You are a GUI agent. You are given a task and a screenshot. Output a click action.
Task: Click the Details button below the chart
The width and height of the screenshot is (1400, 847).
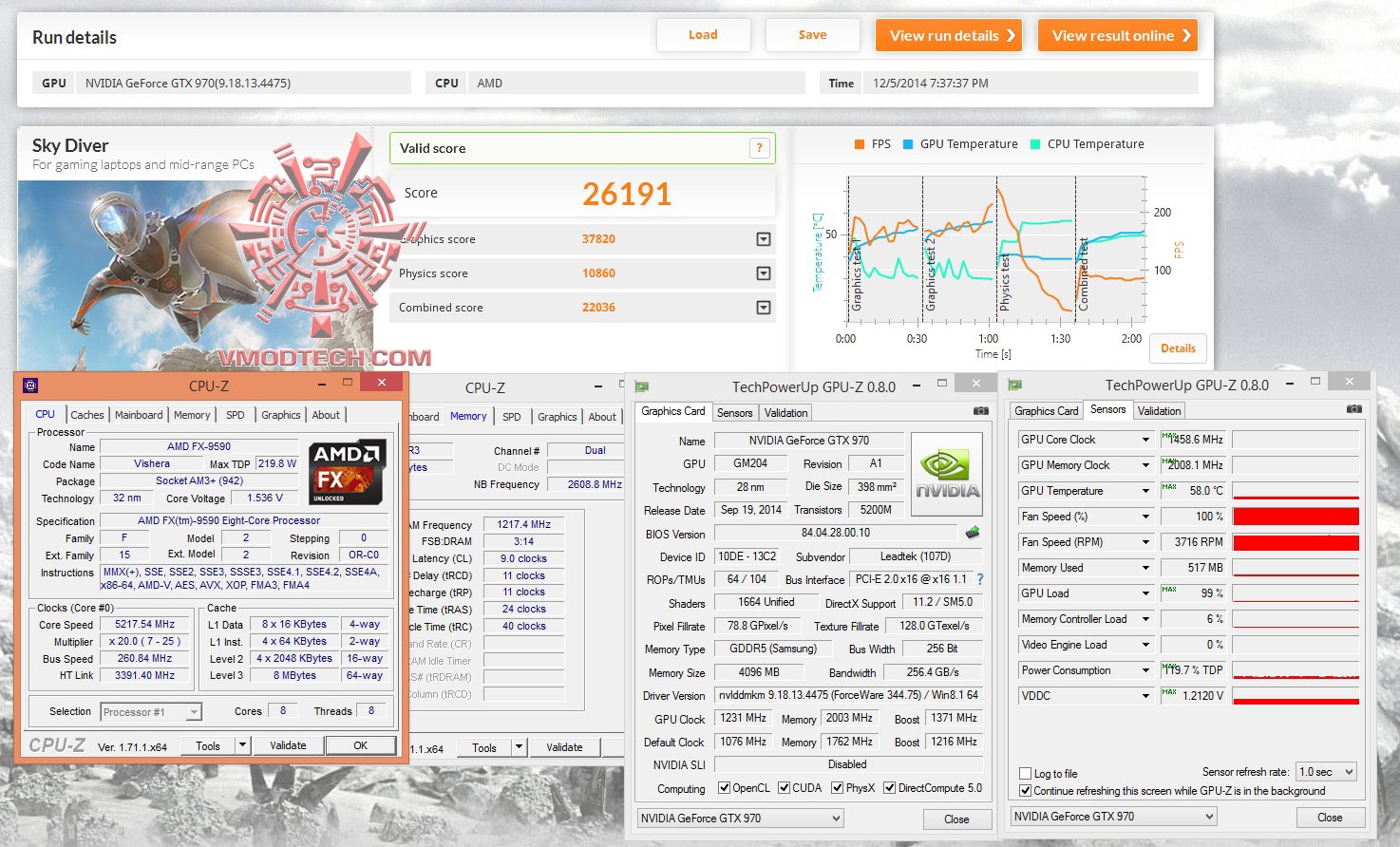click(x=1178, y=348)
